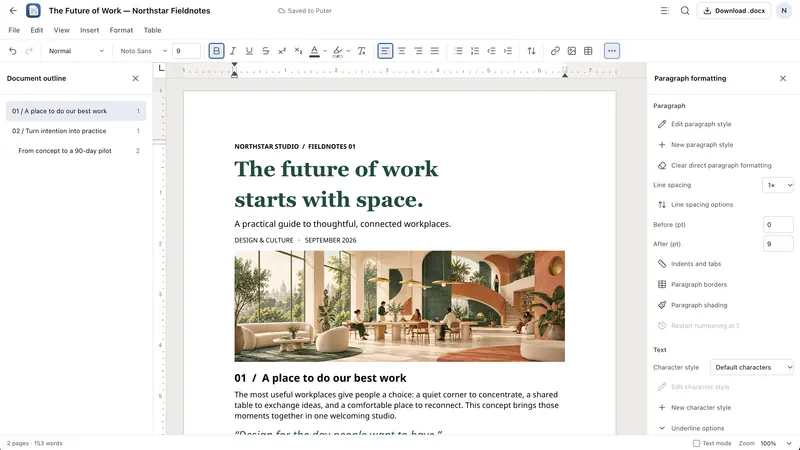Viewport: 800px width, 450px height.
Task: Open the Insert menu
Action: coord(89,30)
